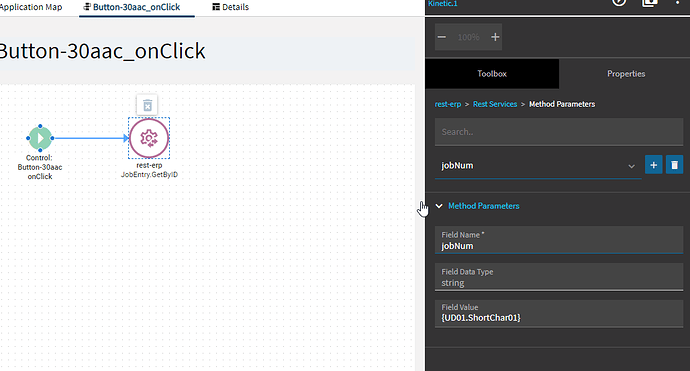This screenshot has width=690, height=371.
Task: Switch to the Properties panel tab
Action: coord(626,73)
